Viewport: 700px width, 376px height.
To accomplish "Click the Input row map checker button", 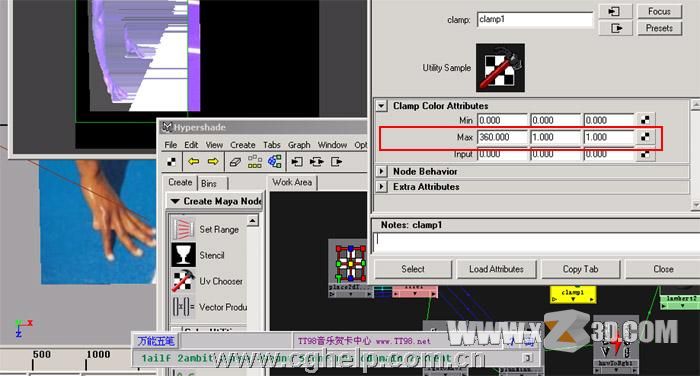I will [x=645, y=154].
